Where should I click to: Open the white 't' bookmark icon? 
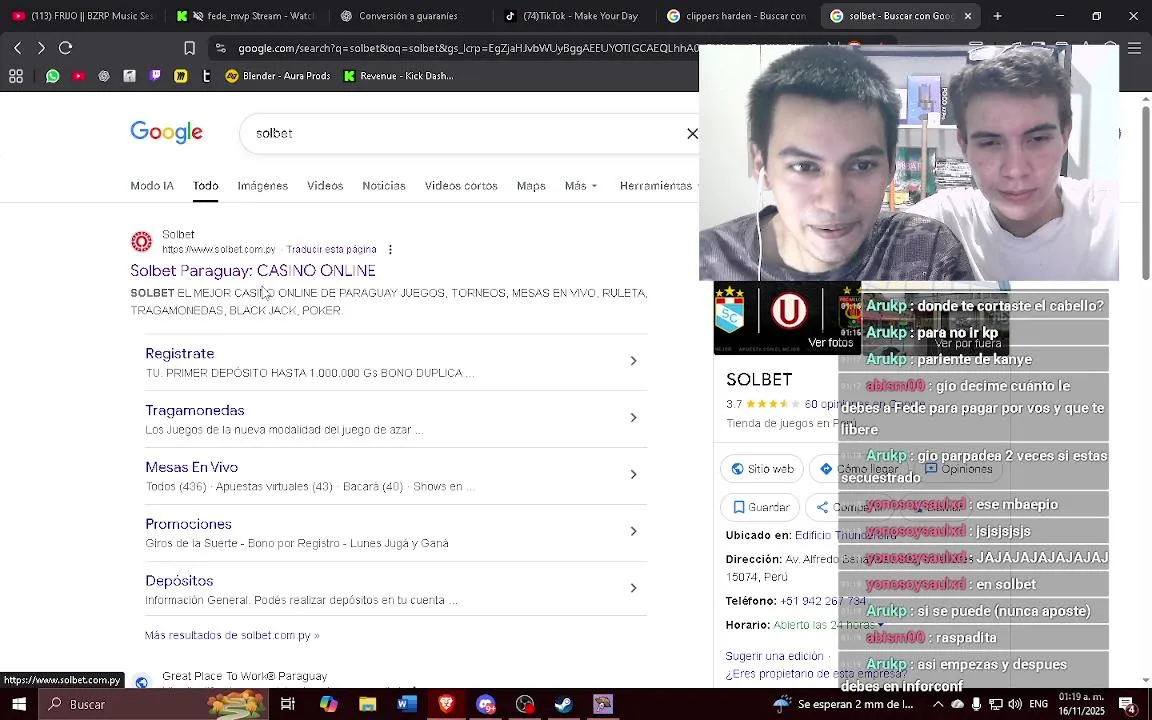click(x=206, y=76)
